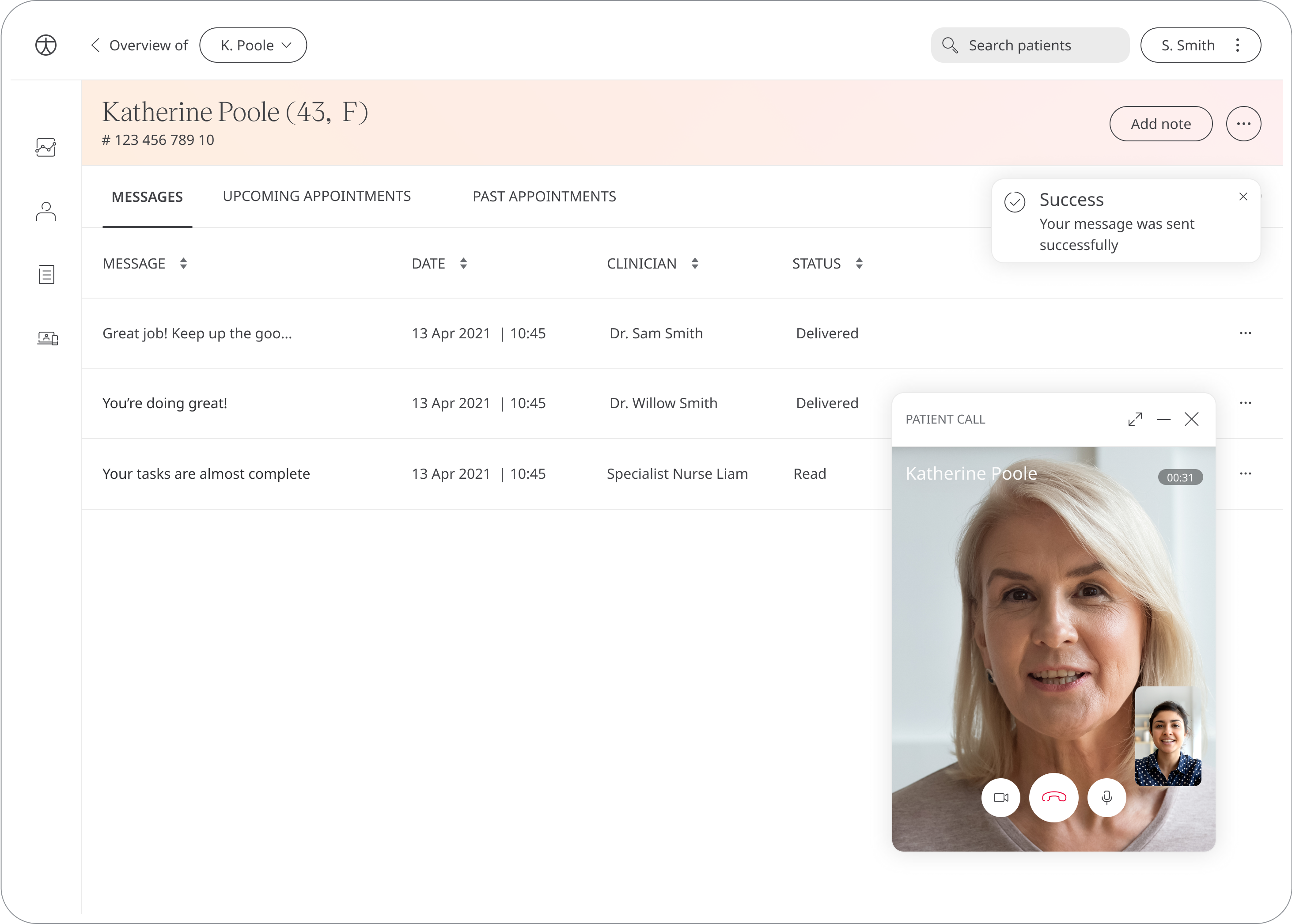Click the Katherine Poole (43, F) heading
Screen dimensions: 1292x924
(235, 112)
